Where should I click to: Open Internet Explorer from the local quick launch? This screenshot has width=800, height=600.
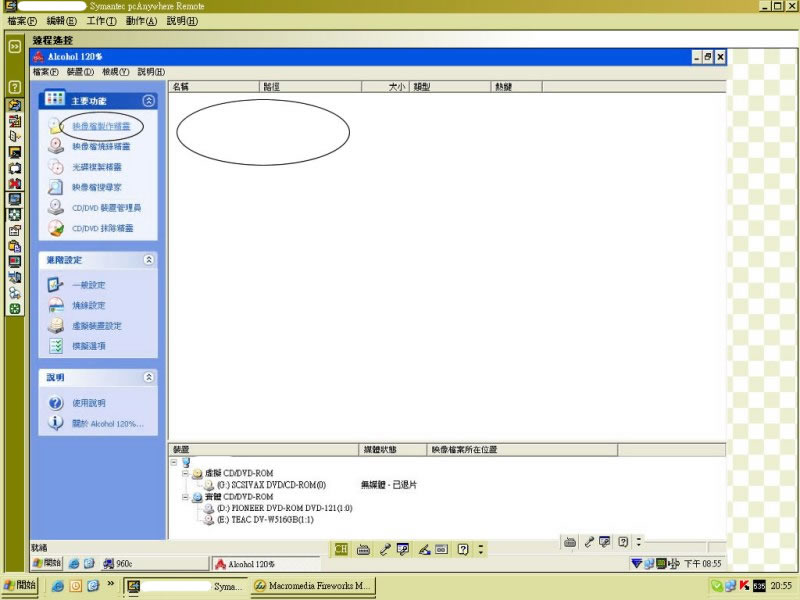pos(58,586)
